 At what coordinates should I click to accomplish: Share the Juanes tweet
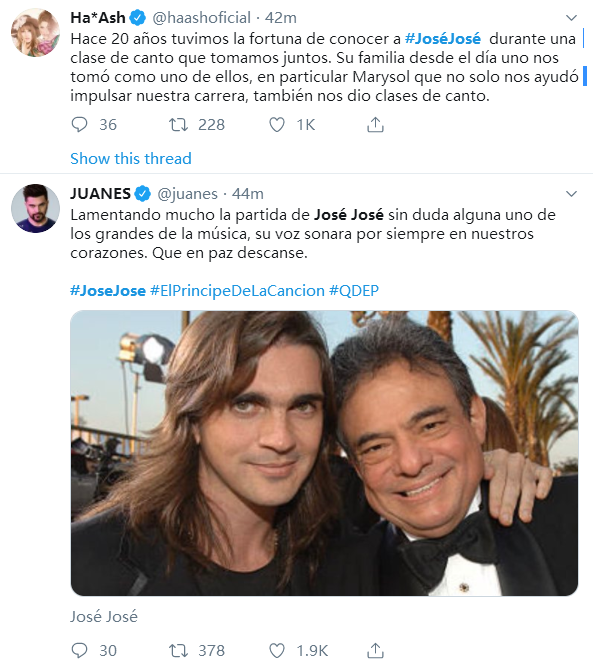(x=375, y=650)
